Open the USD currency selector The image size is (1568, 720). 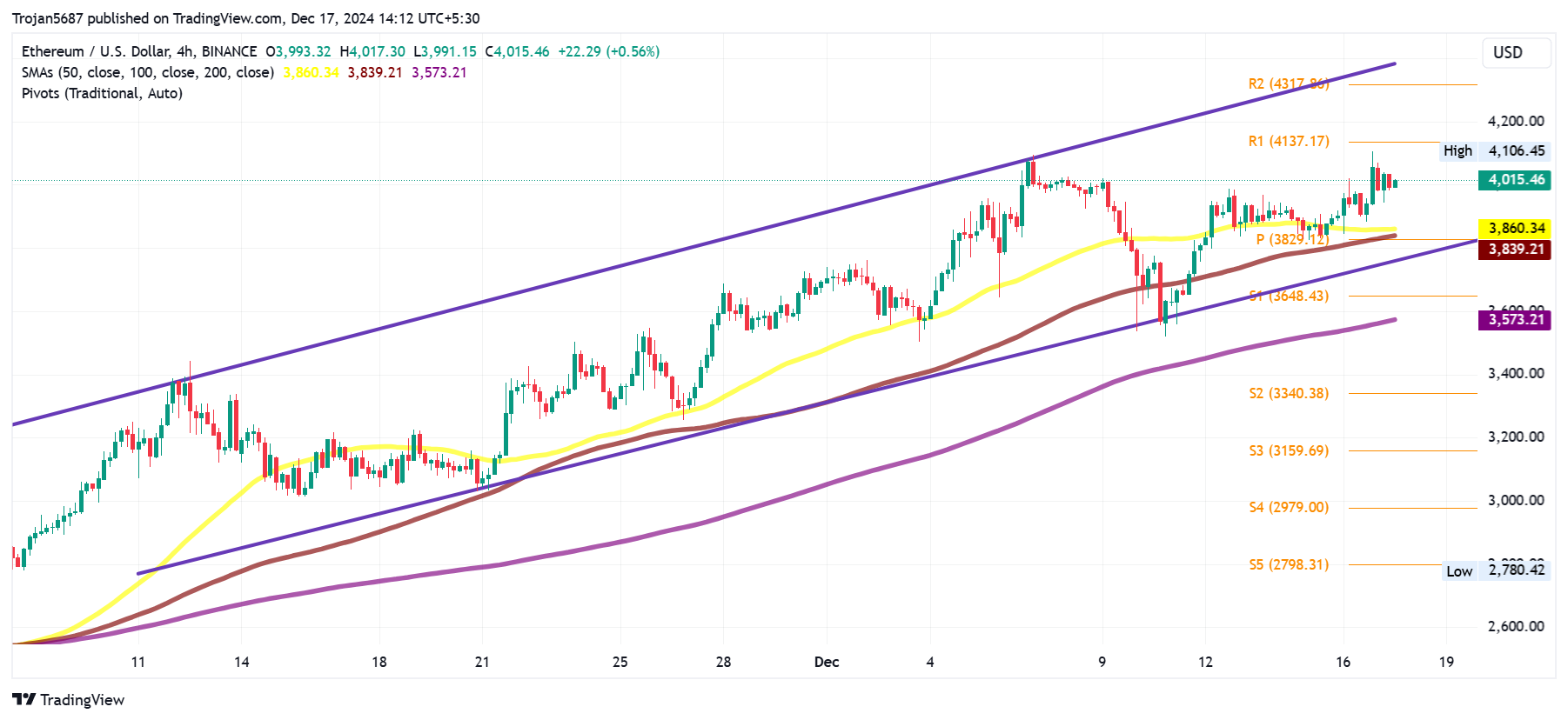[x=1515, y=52]
